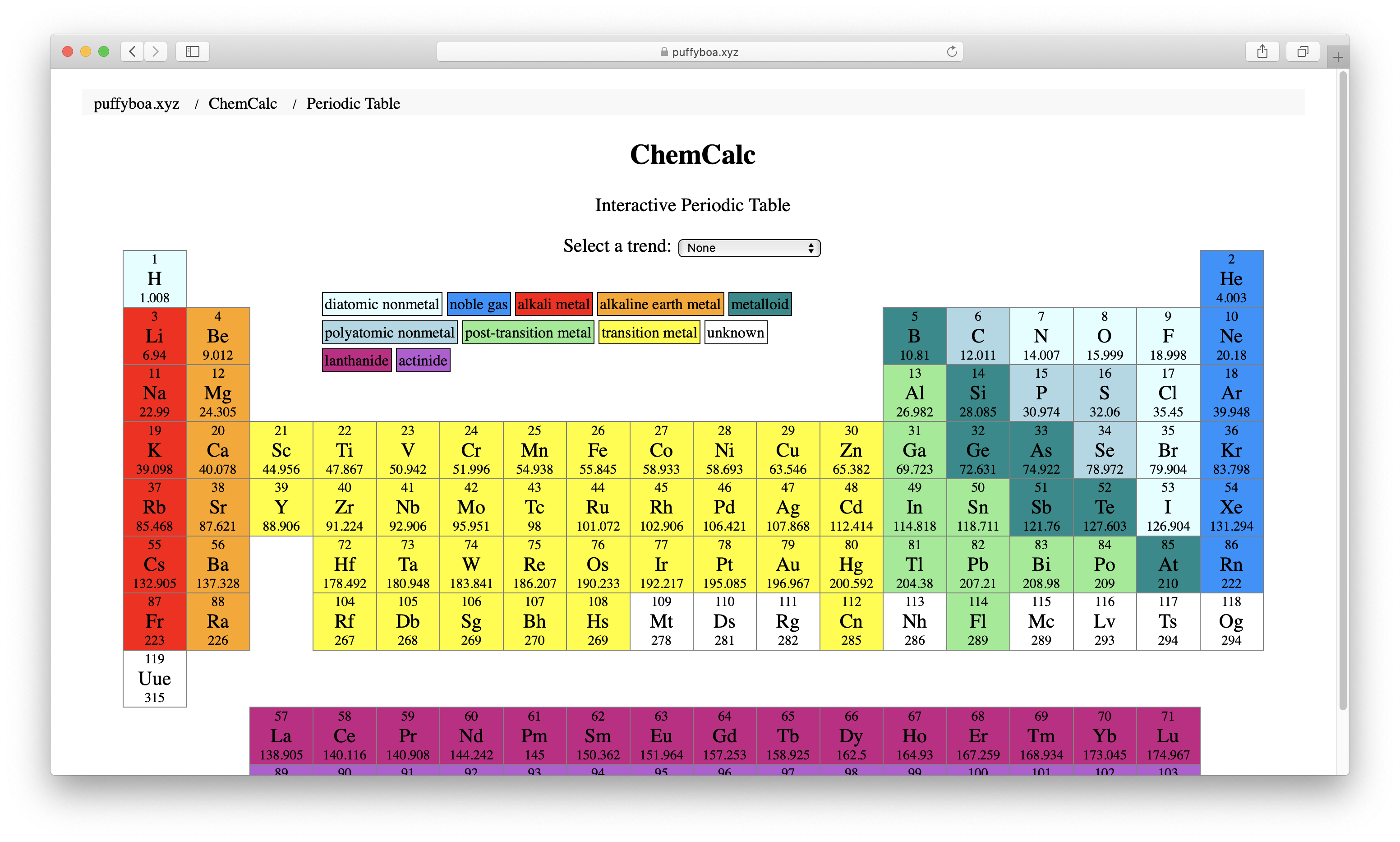Select the Copper (Cu) element cell

pos(787,450)
